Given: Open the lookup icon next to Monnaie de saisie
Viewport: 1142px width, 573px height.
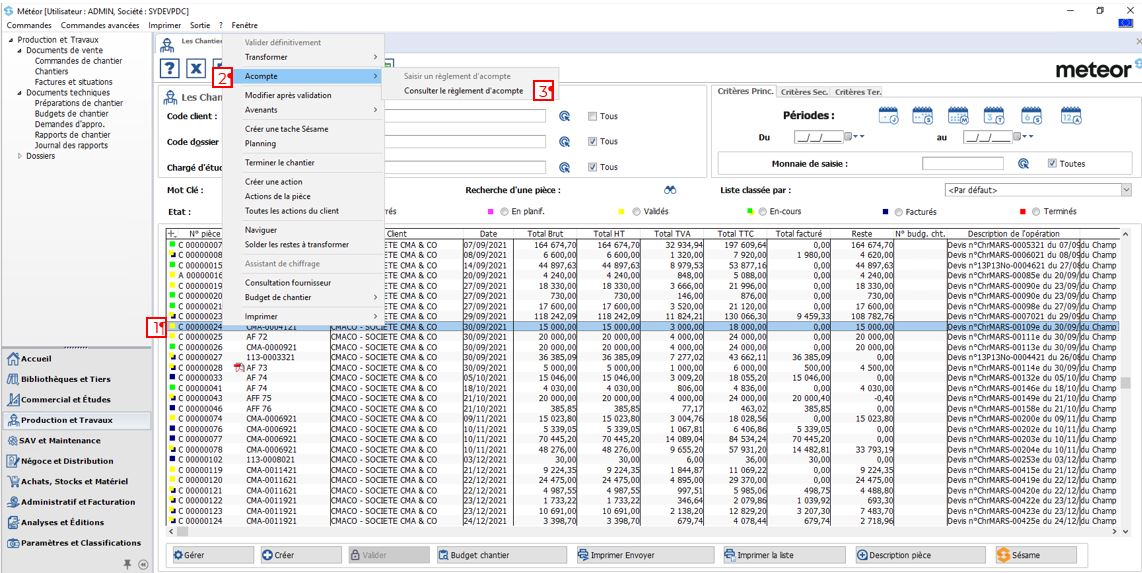Looking at the screenshot, I should (1023, 164).
